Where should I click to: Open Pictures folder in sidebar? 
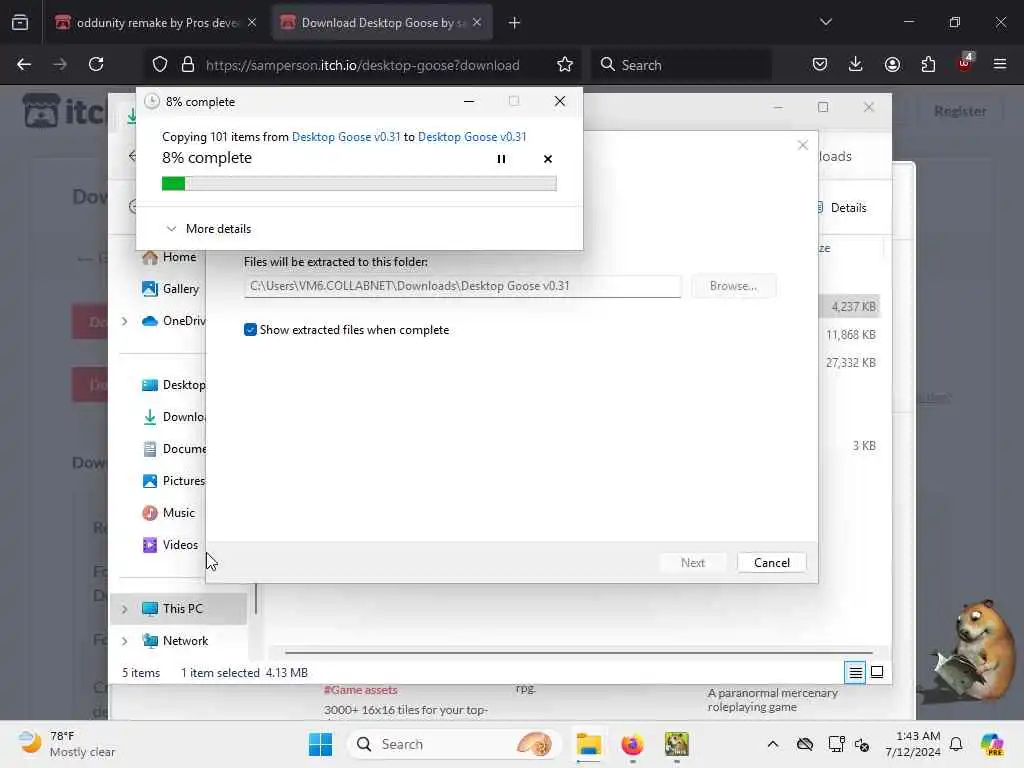pos(174,481)
